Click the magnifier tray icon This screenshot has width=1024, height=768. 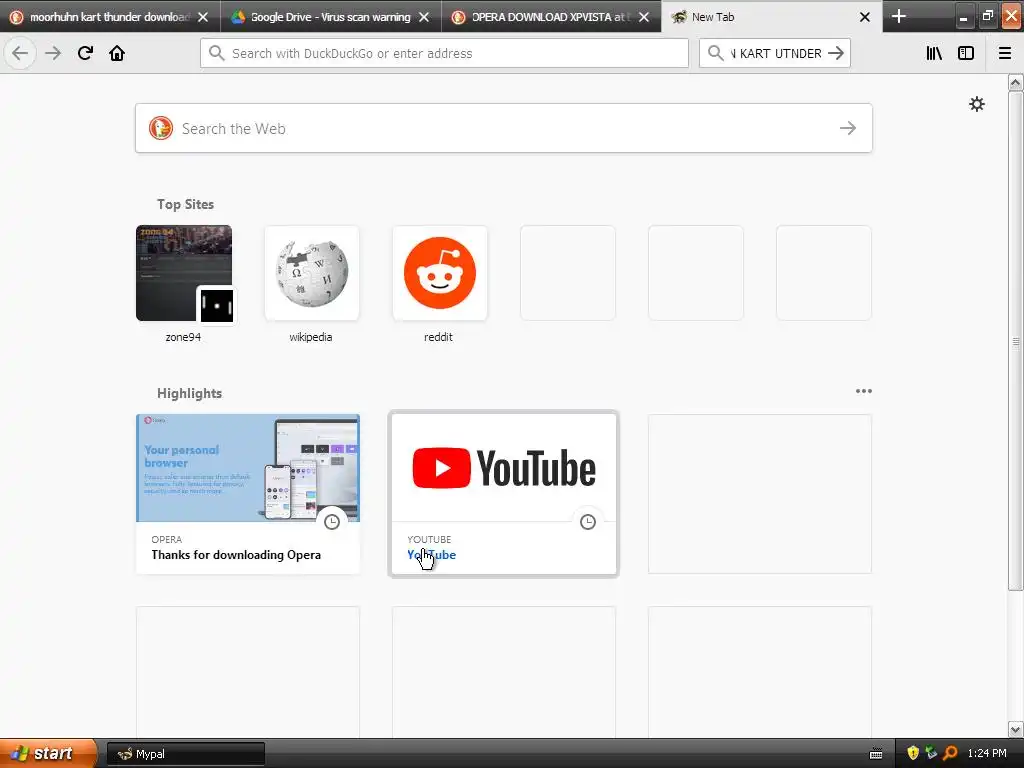tap(950, 753)
